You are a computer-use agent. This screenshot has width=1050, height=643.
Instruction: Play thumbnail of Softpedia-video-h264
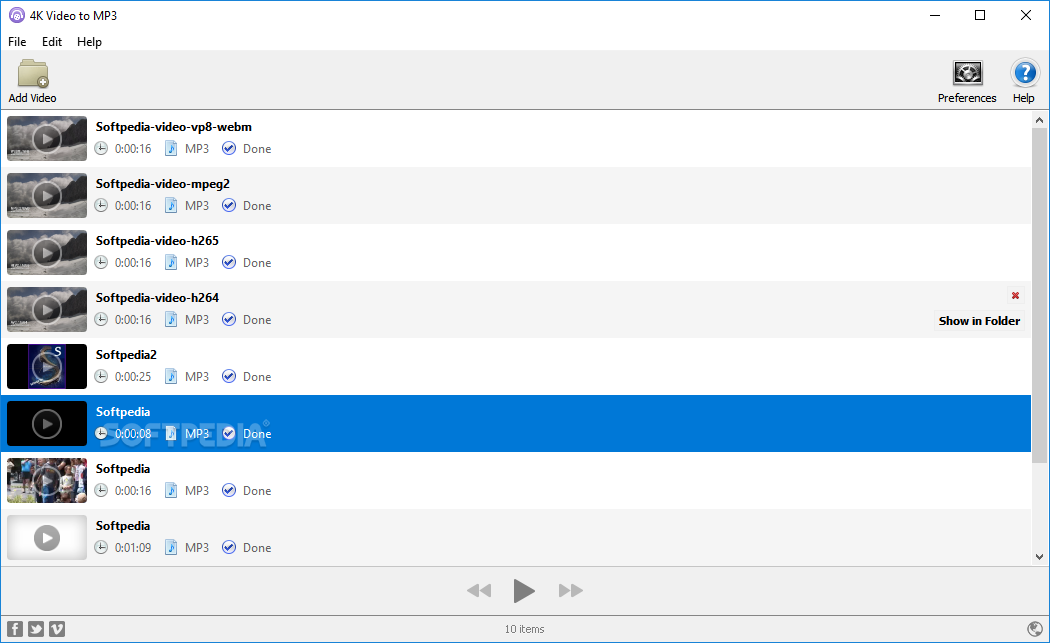click(47, 309)
